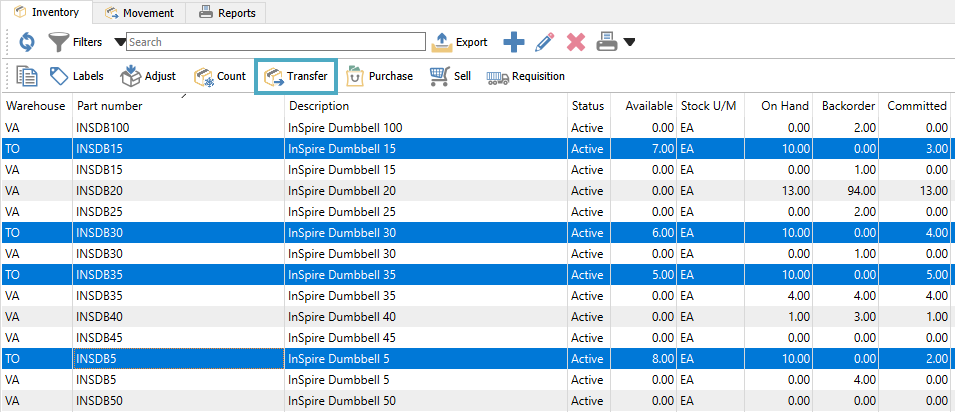
Task: Click the Requisition truck button
Action: (x=526, y=76)
